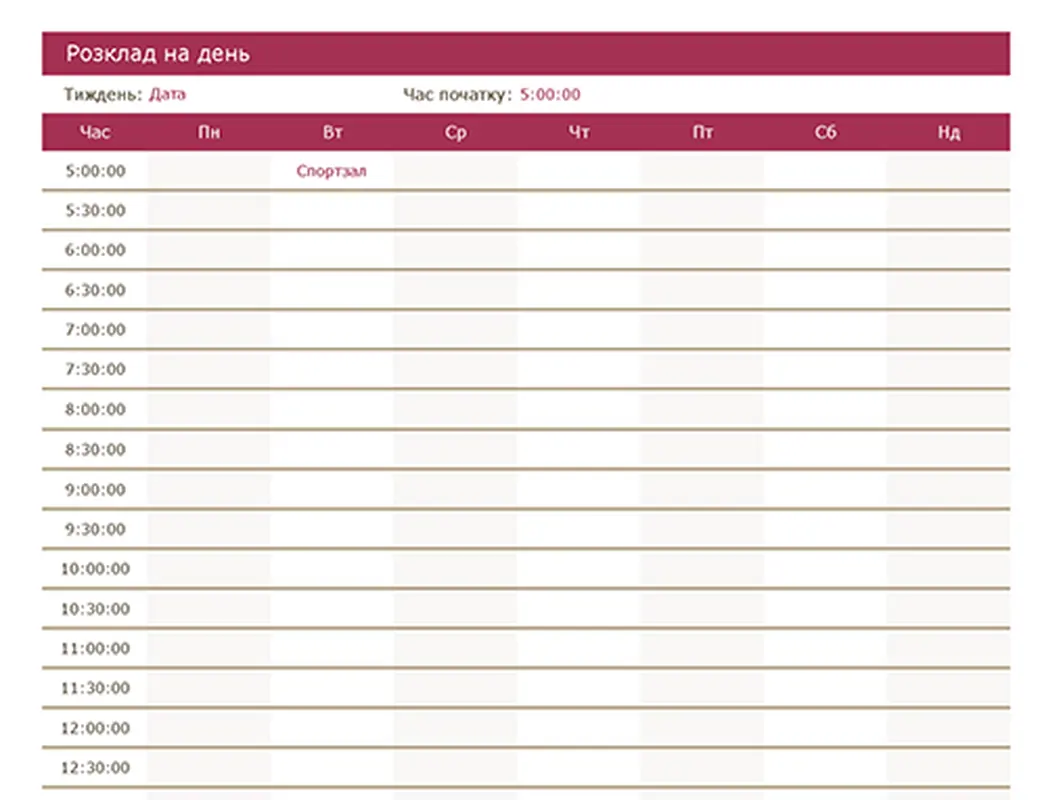Select the 'Пт' column header
Image resolution: width=1042 pixels, height=800 pixels.
702,132
